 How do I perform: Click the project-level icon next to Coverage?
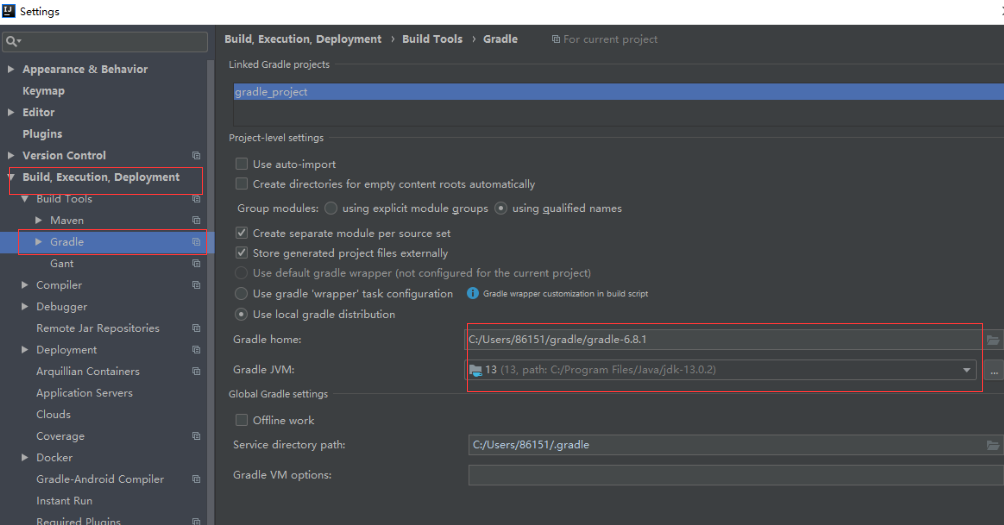(196, 437)
